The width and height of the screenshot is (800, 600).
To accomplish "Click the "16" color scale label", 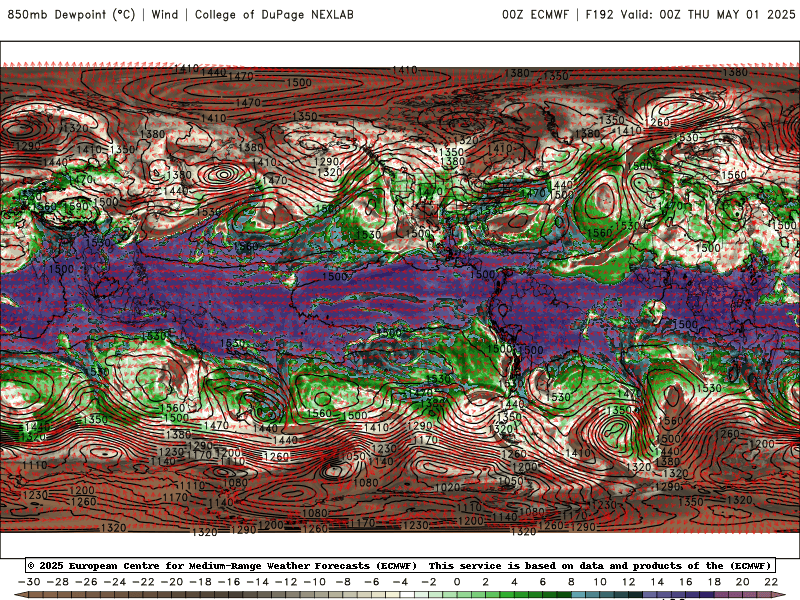I will click(x=686, y=582).
